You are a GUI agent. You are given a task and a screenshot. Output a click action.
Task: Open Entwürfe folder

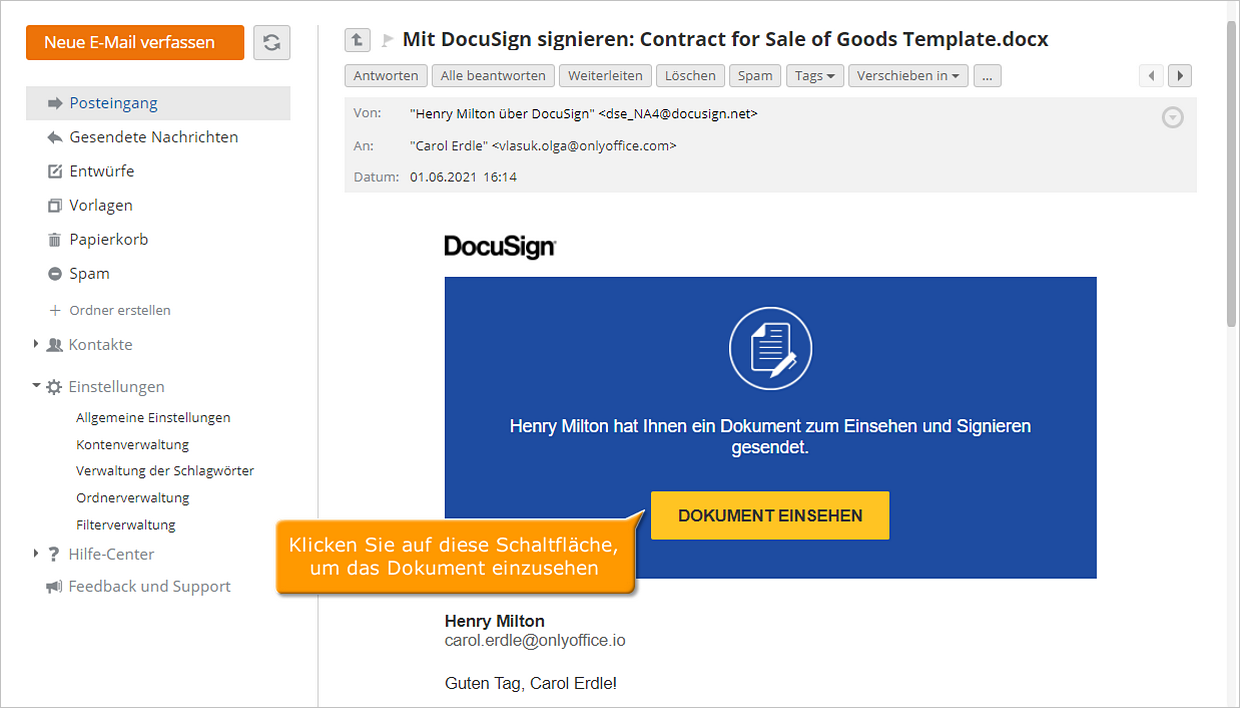(101, 171)
